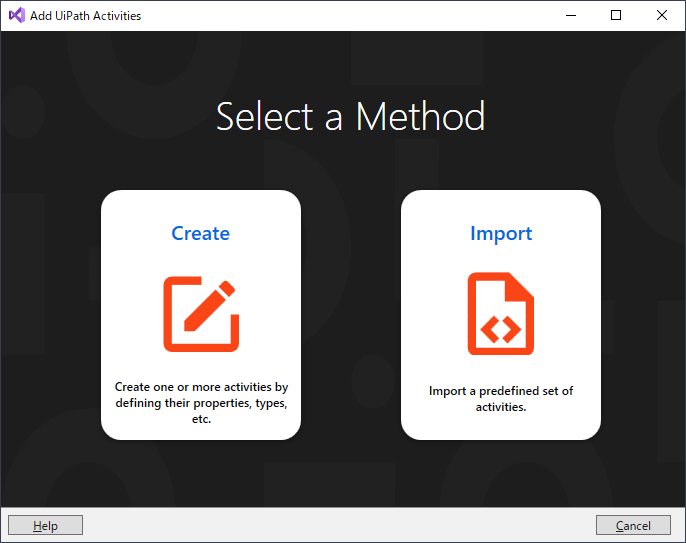The width and height of the screenshot is (686, 543).
Task: Select the Create heading link
Action: tap(200, 233)
